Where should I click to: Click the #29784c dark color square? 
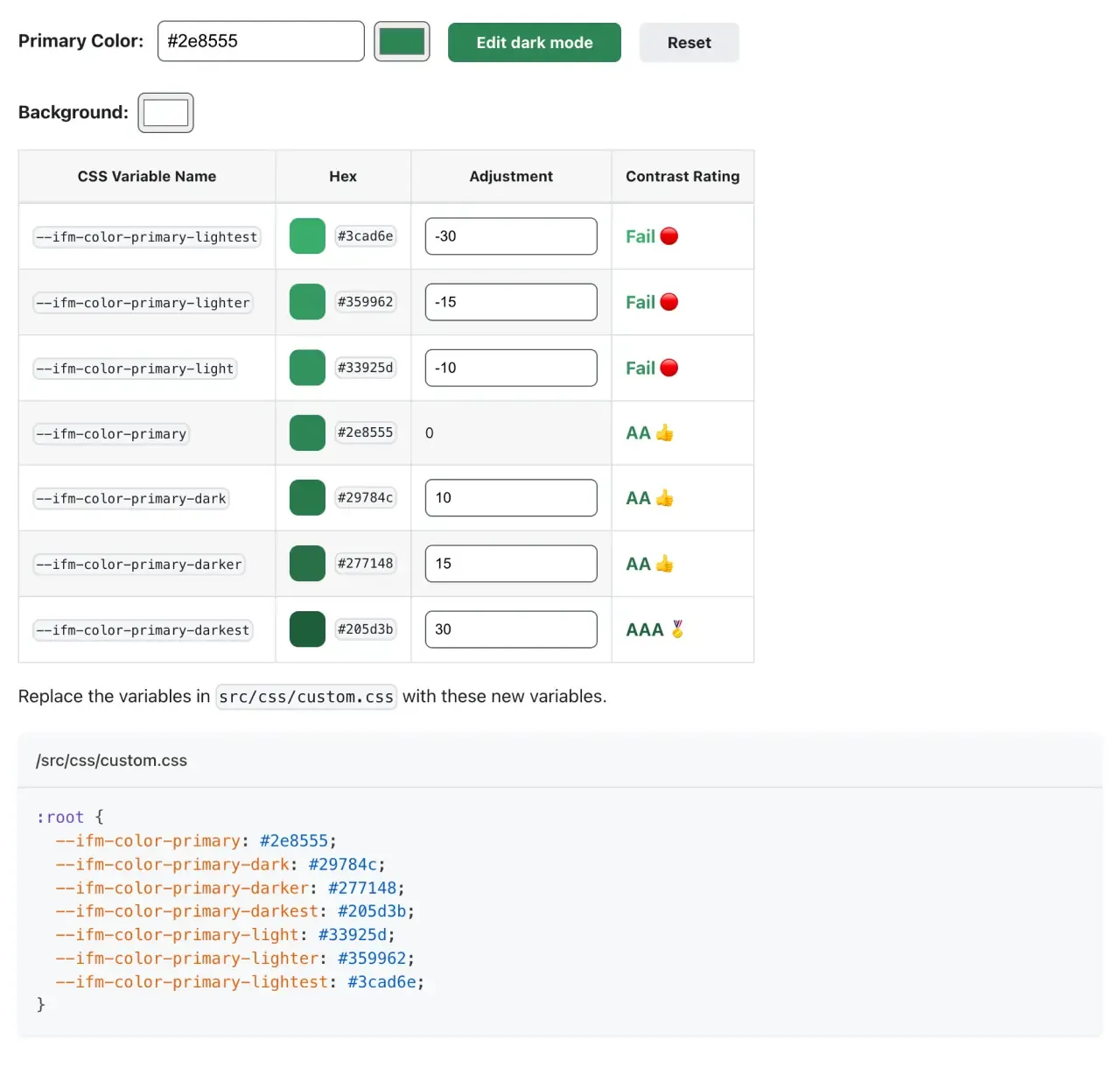307,498
